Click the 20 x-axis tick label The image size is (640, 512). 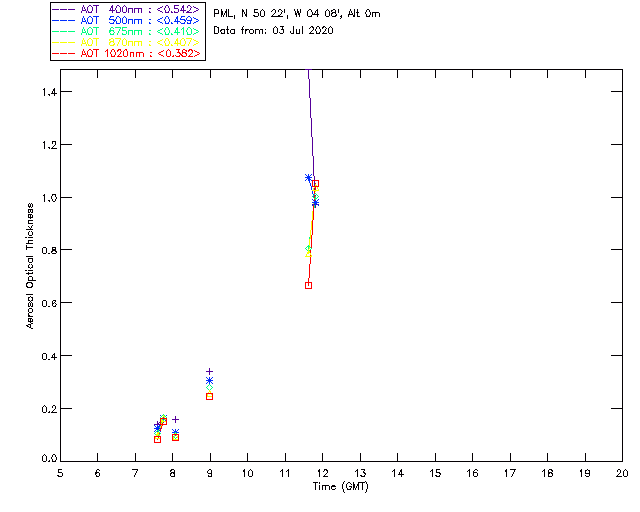(x=622, y=473)
